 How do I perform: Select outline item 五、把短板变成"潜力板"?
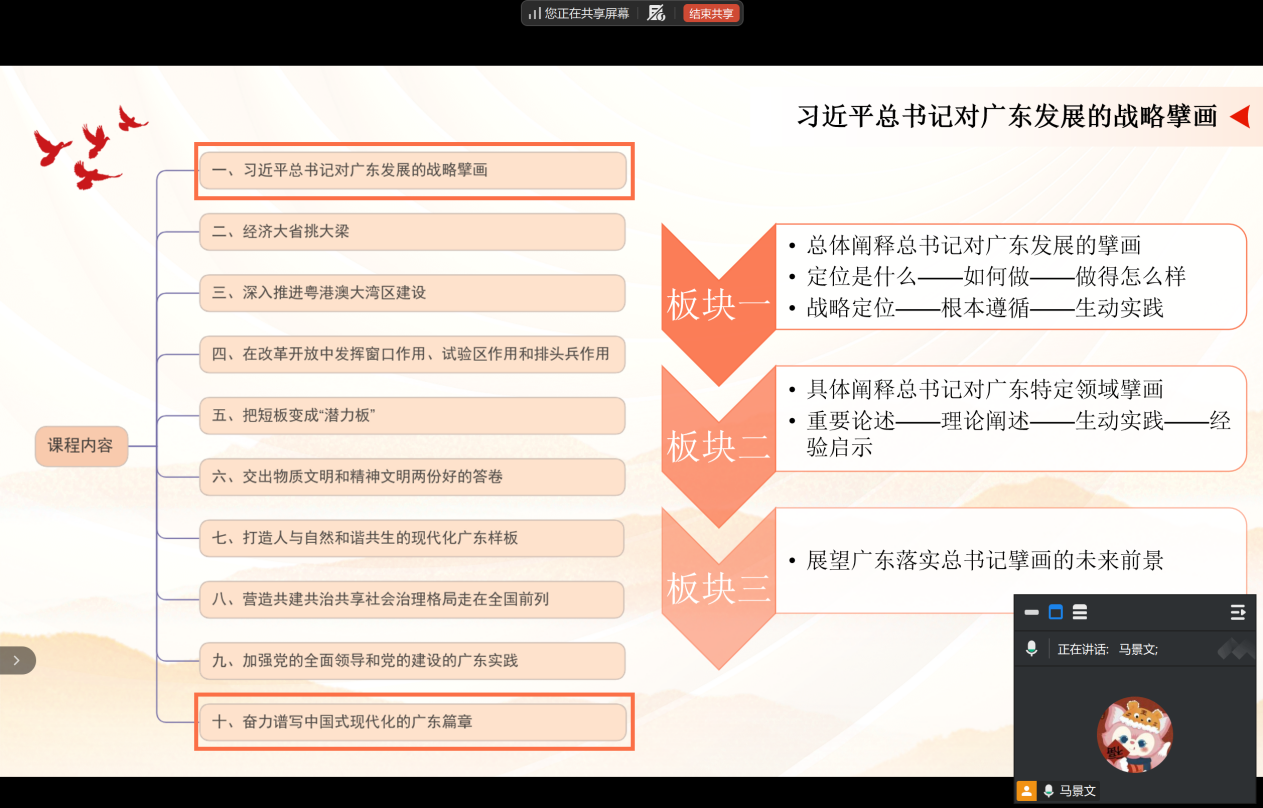pos(412,415)
